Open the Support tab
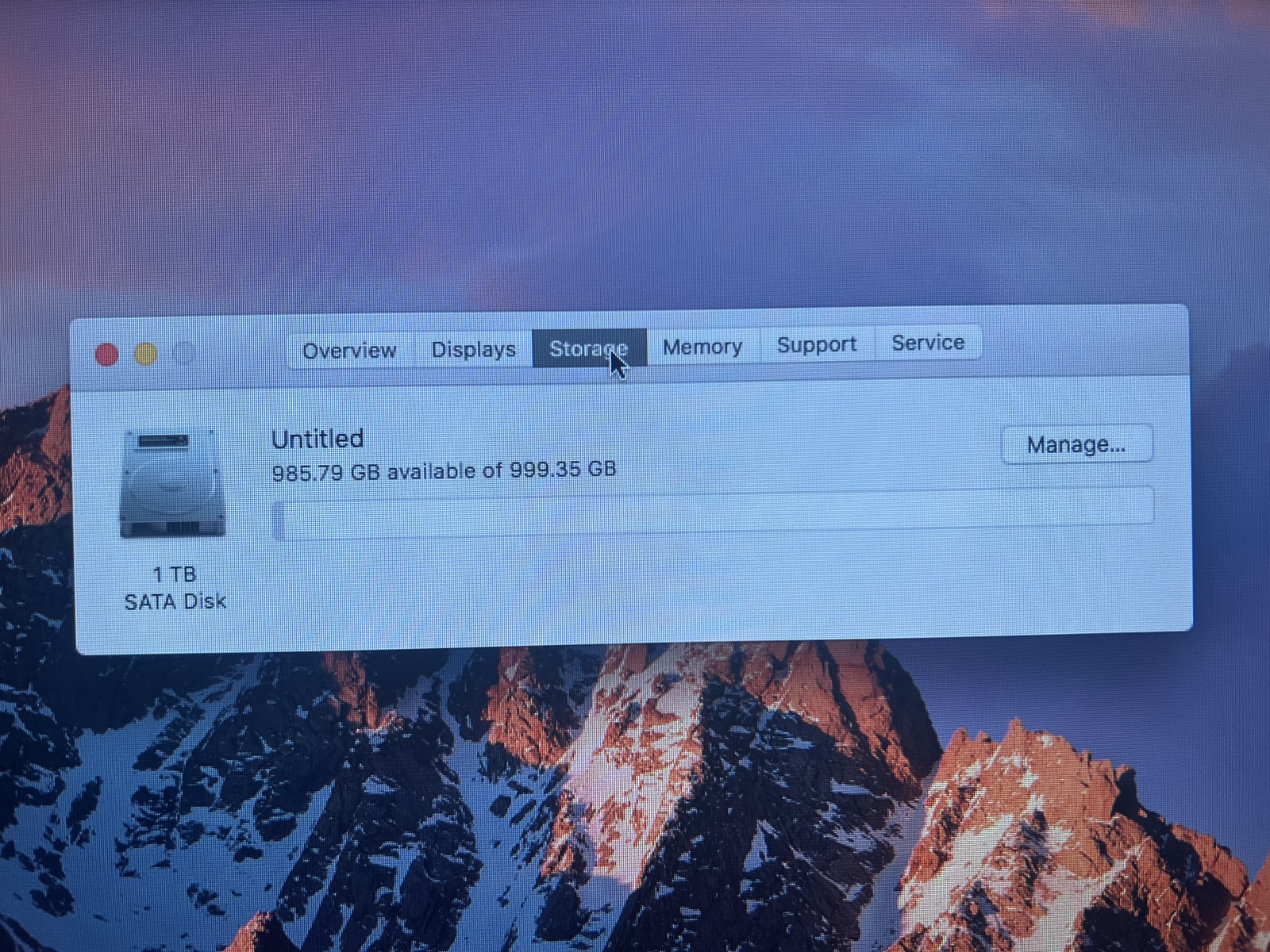1270x952 pixels. tap(817, 344)
